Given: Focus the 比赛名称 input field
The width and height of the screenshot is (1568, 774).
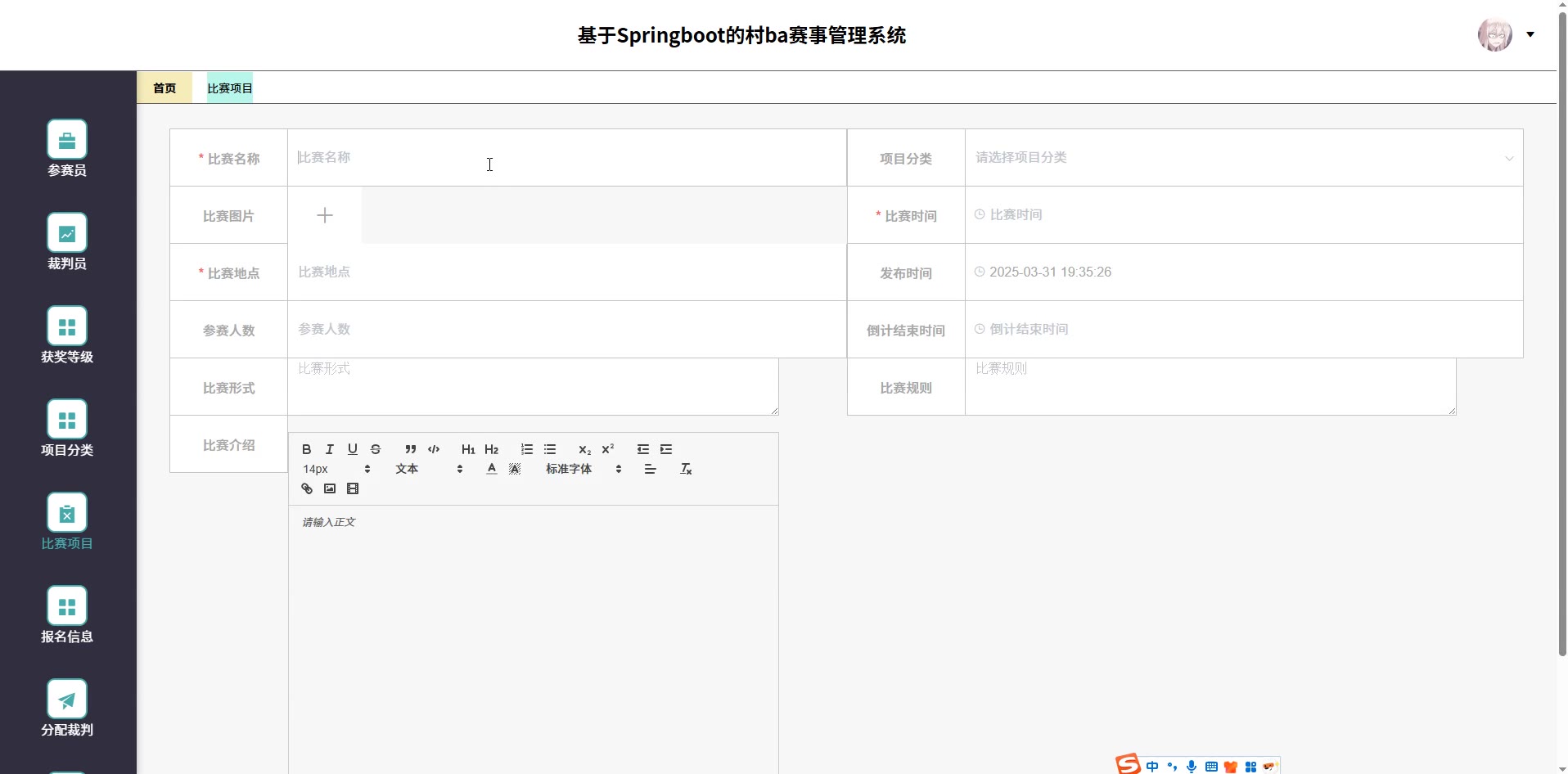Looking at the screenshot, I should [567, 157].
